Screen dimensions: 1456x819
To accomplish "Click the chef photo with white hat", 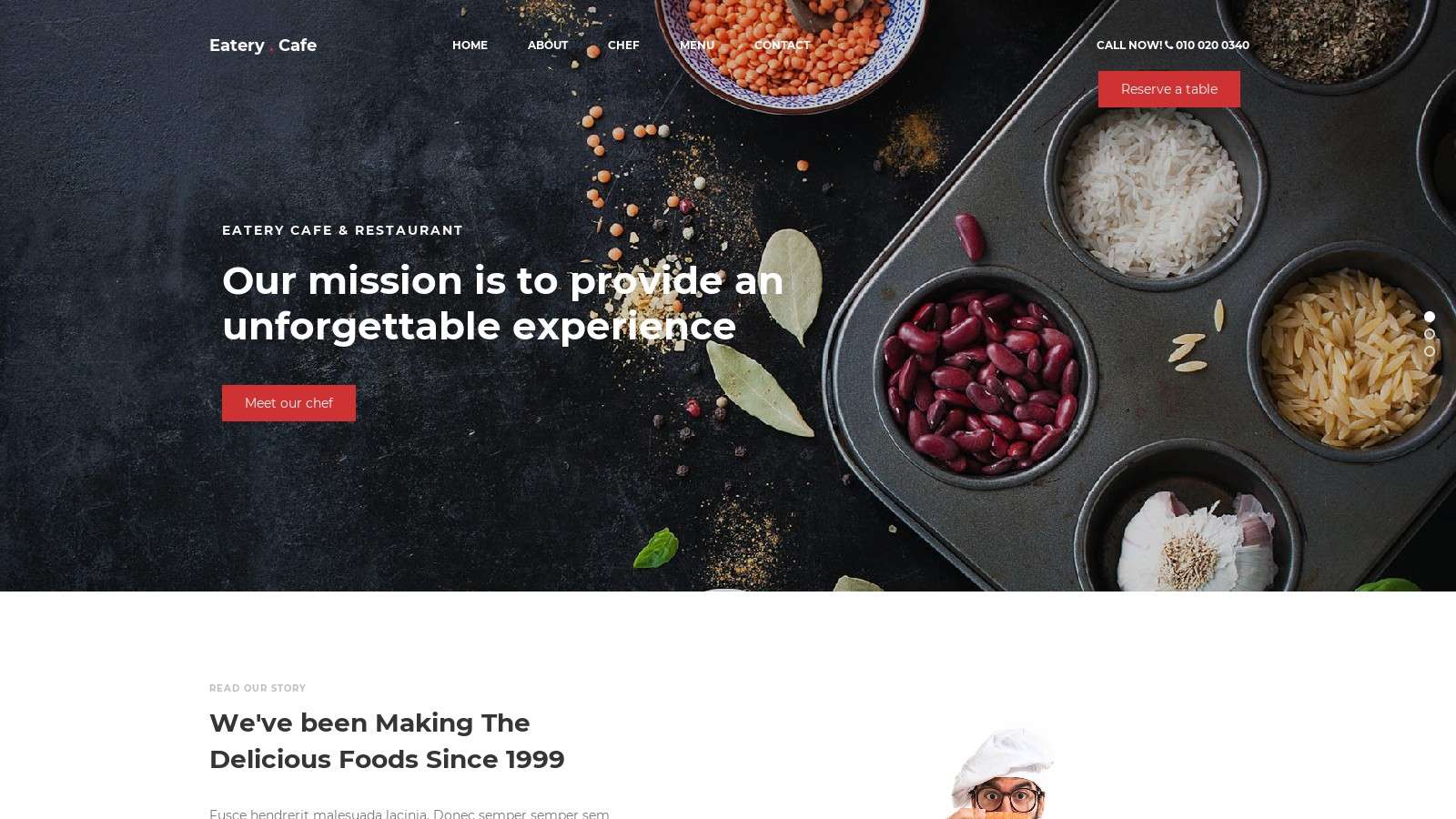I will click(1001, 773).
